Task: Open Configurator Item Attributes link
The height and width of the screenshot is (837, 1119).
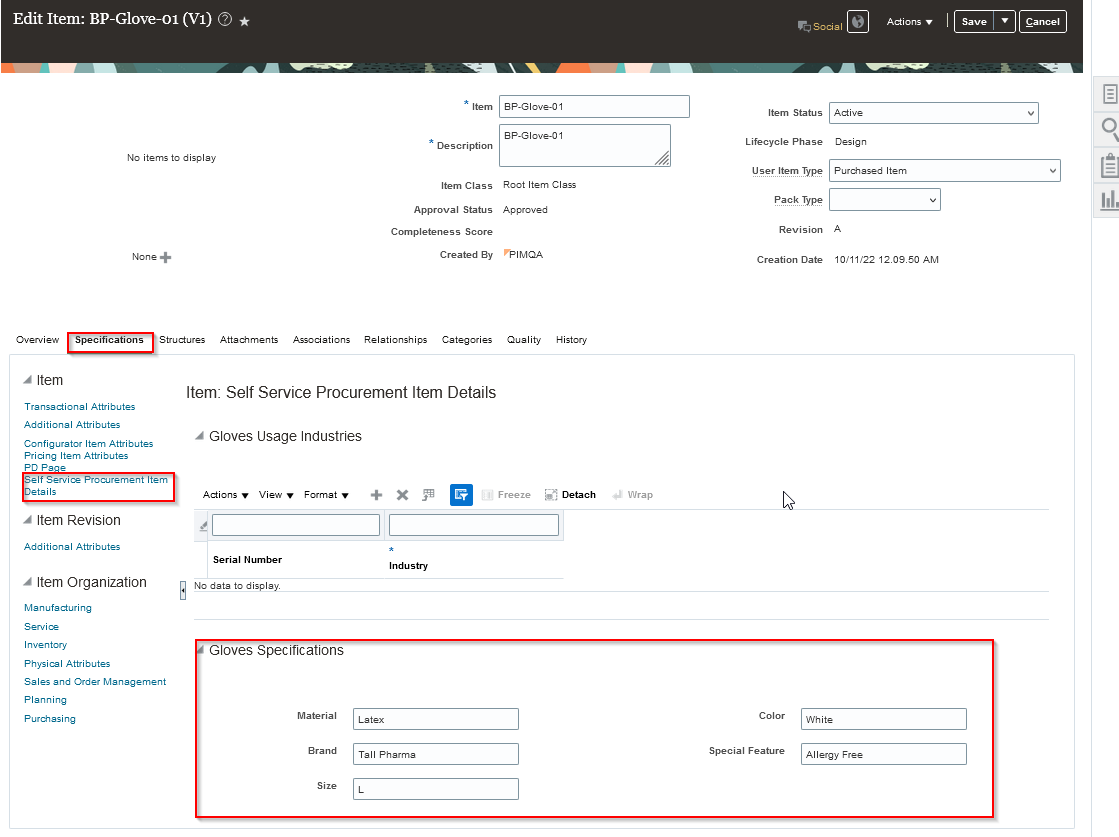Action: [x=88, y=443]
